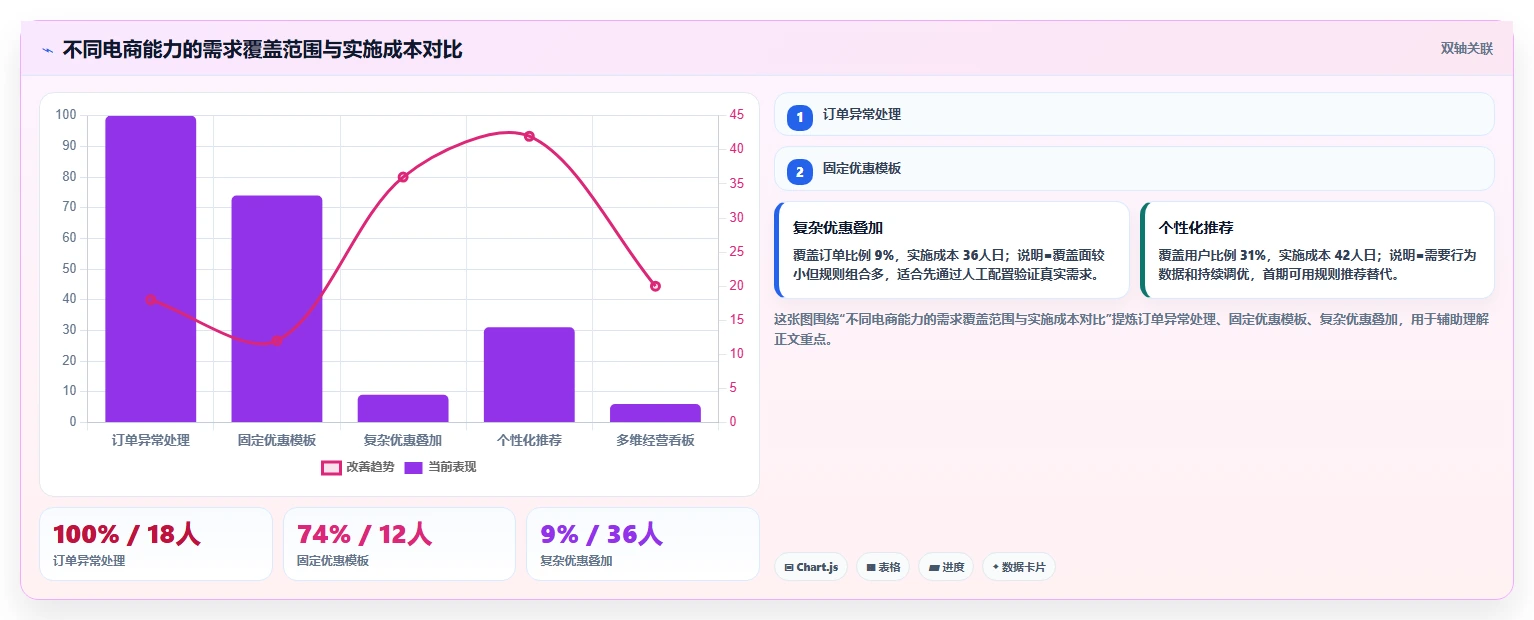
Task: Click the 改善趋势 legend label
Action: (x=370, y=467)
